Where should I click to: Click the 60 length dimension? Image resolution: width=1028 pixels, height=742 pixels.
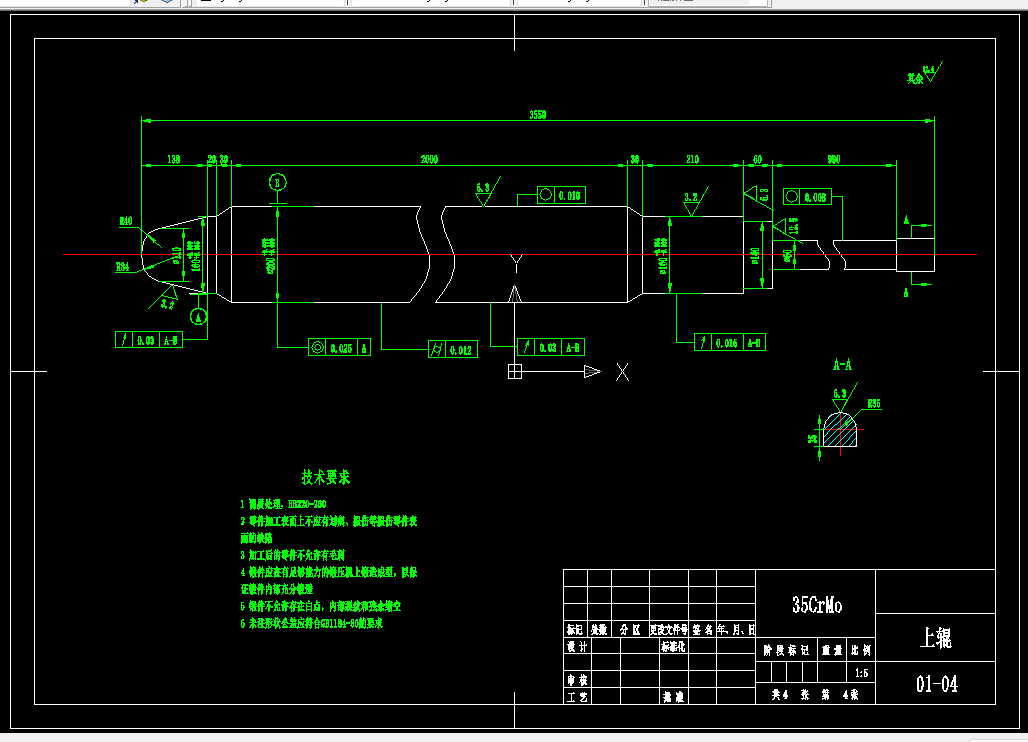[757, 159]
